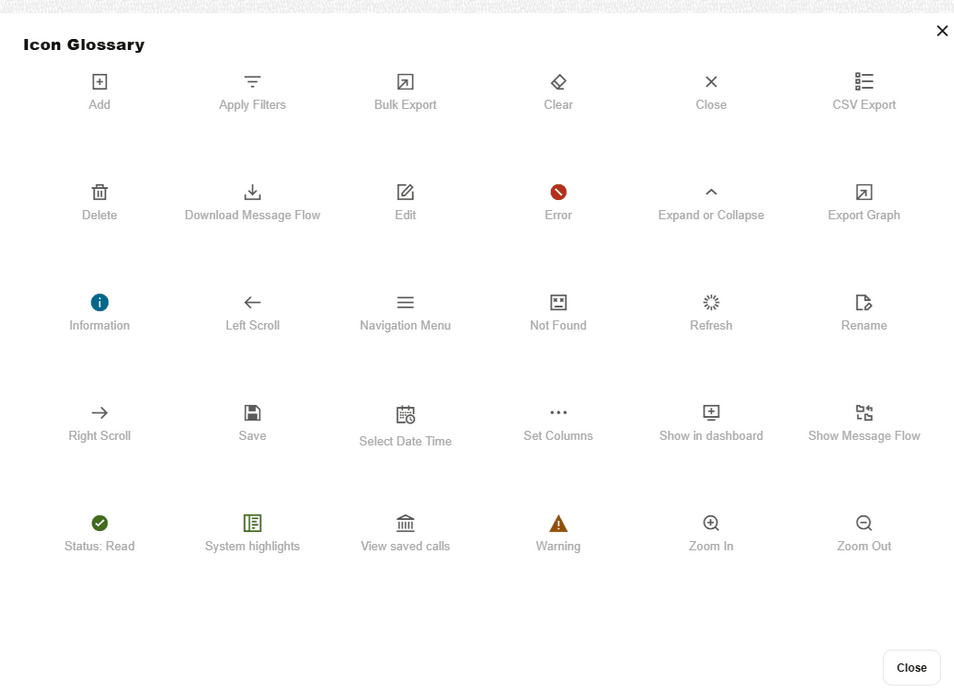
Task: Click the Download Message Flow icon
Action: [252, 191]
